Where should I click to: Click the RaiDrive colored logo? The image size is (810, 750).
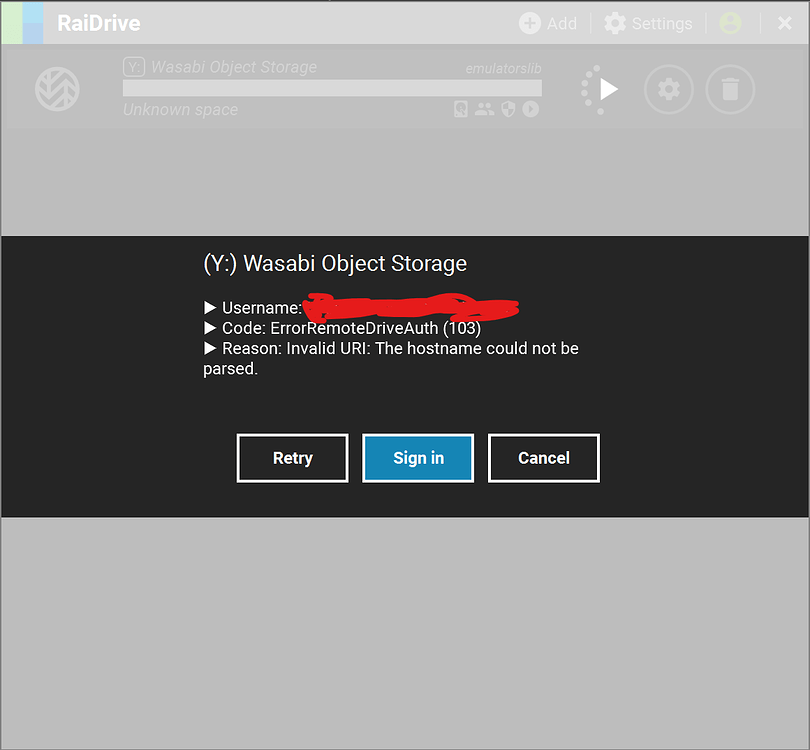point(23,23)
